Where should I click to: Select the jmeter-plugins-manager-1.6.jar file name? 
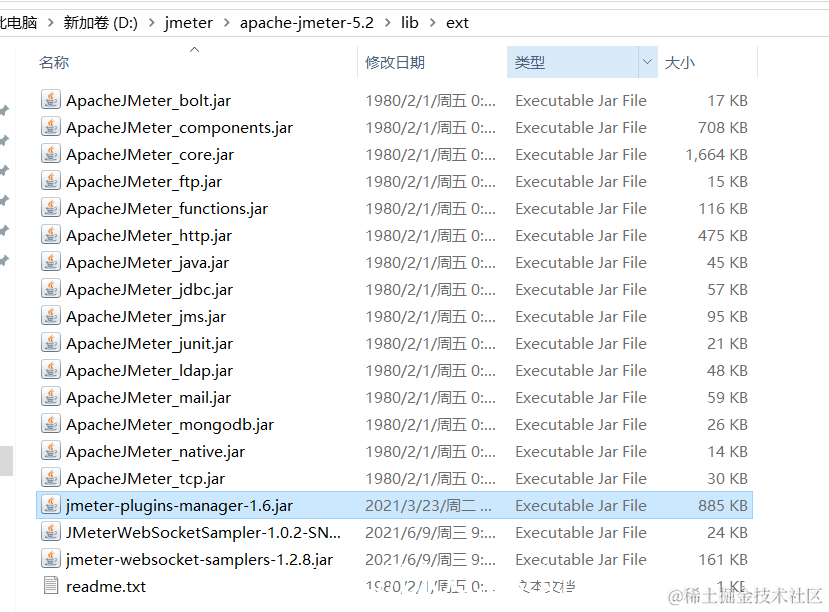pos(179,505)
